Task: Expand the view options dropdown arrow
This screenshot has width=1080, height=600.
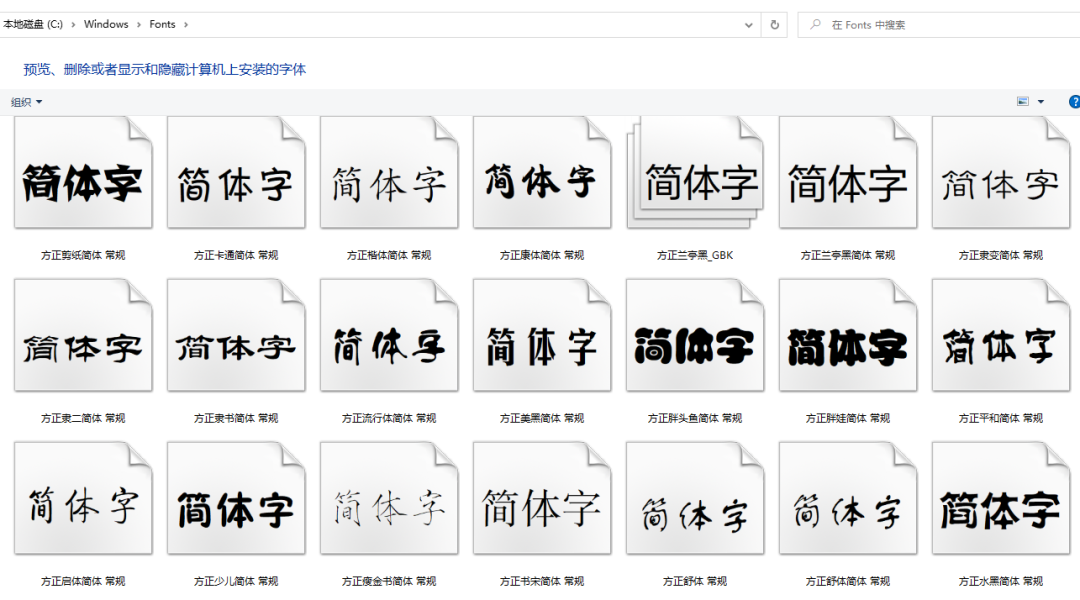Action: [1041, 102]
